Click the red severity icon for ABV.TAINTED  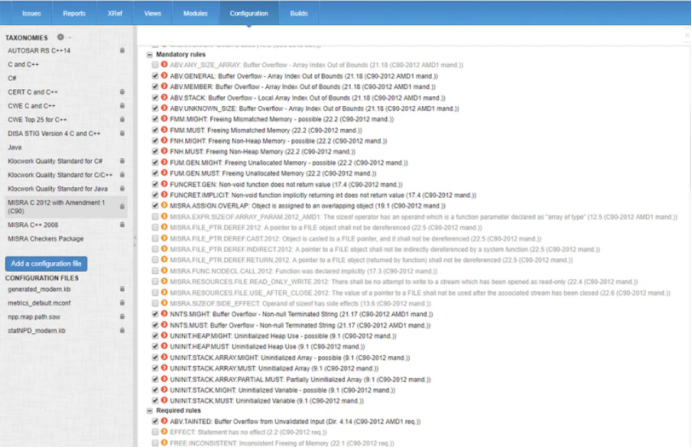pos(163,421)
